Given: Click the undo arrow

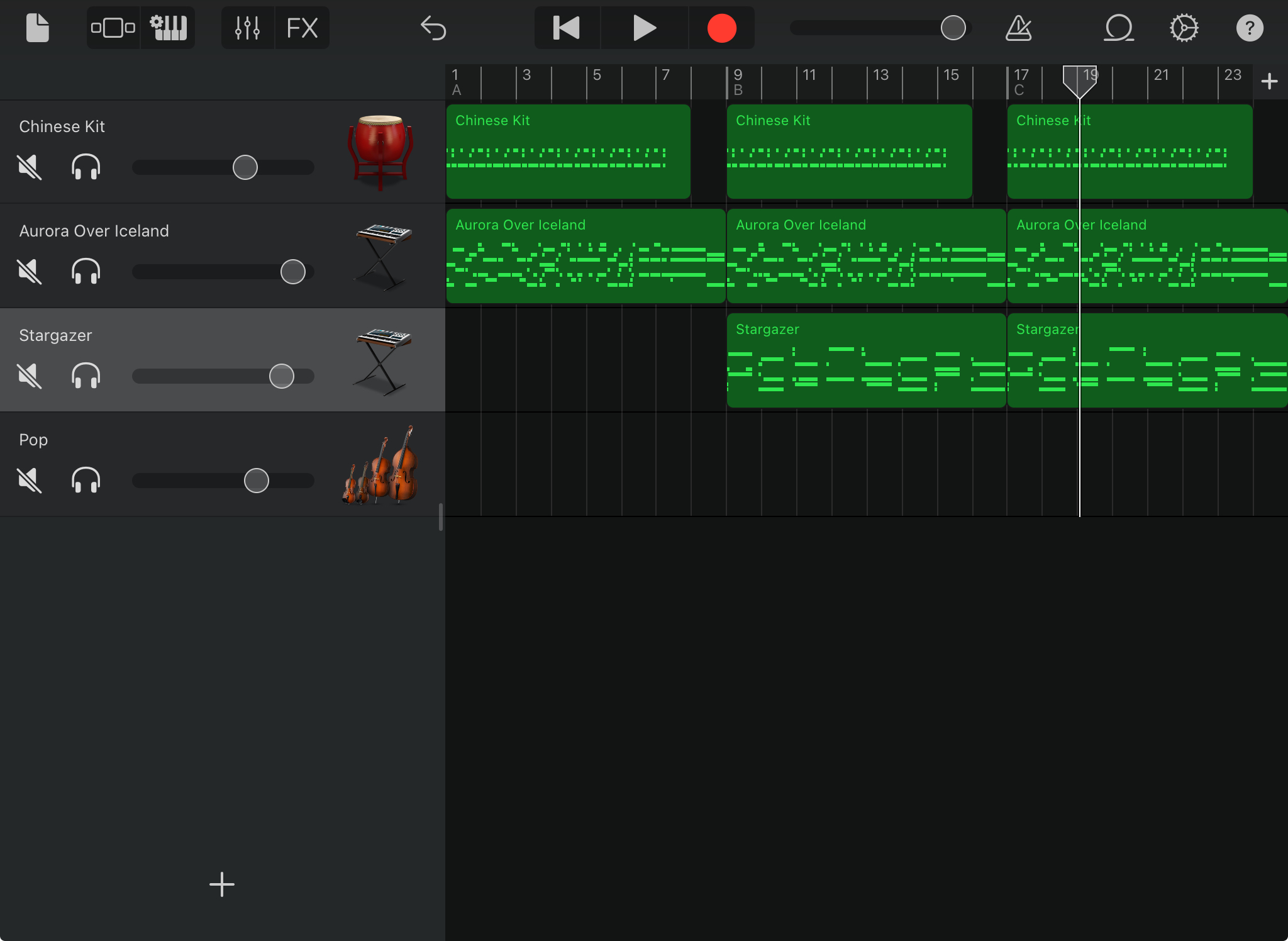Looking at the screenshot, I should [432, 28].
